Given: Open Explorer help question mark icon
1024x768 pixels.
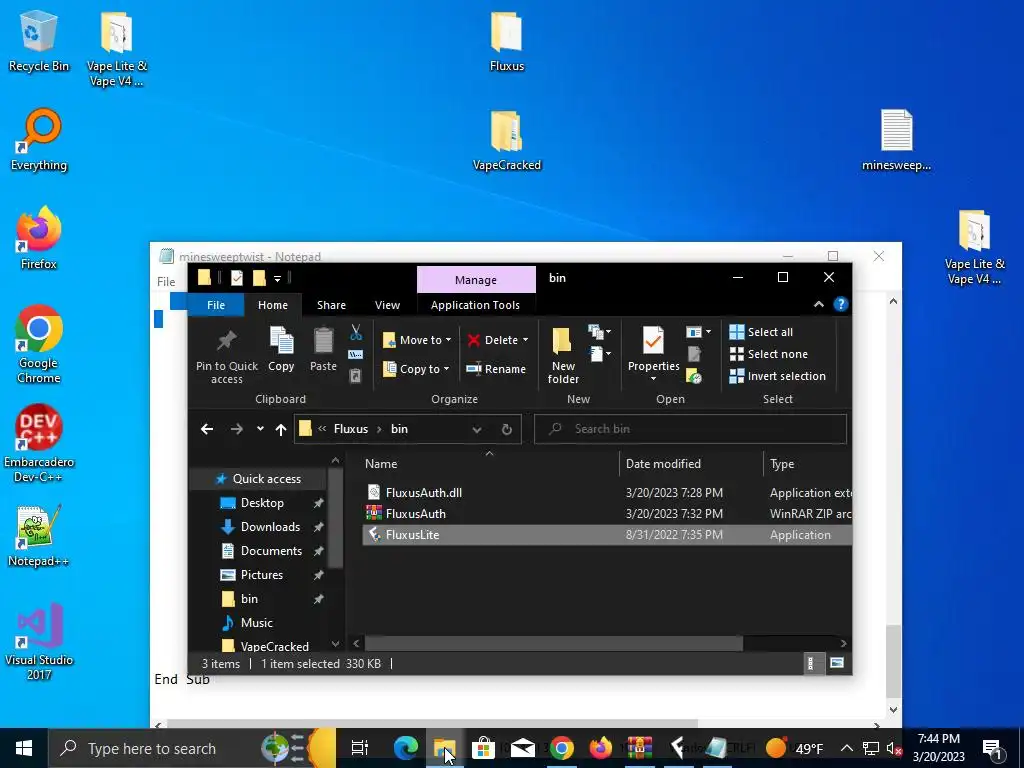Looking at the screenshot, I should coord(840,304).
